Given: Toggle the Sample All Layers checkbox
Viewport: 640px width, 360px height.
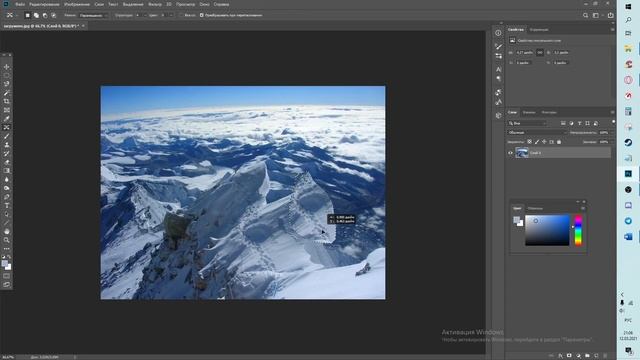Looking at the screenshot, I should pyautogui.click(x=181, y=16).
